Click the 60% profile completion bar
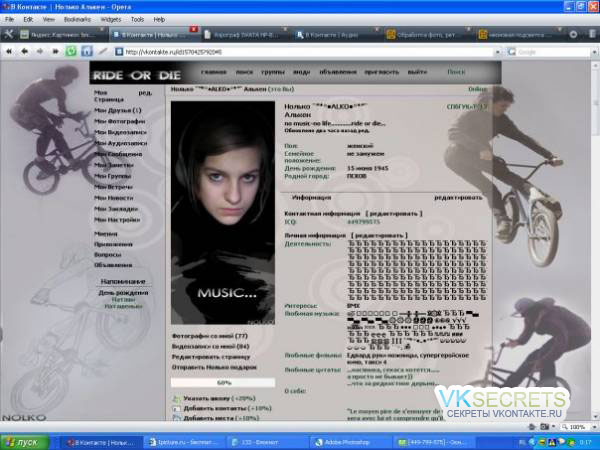 click(x=223, y=382)
